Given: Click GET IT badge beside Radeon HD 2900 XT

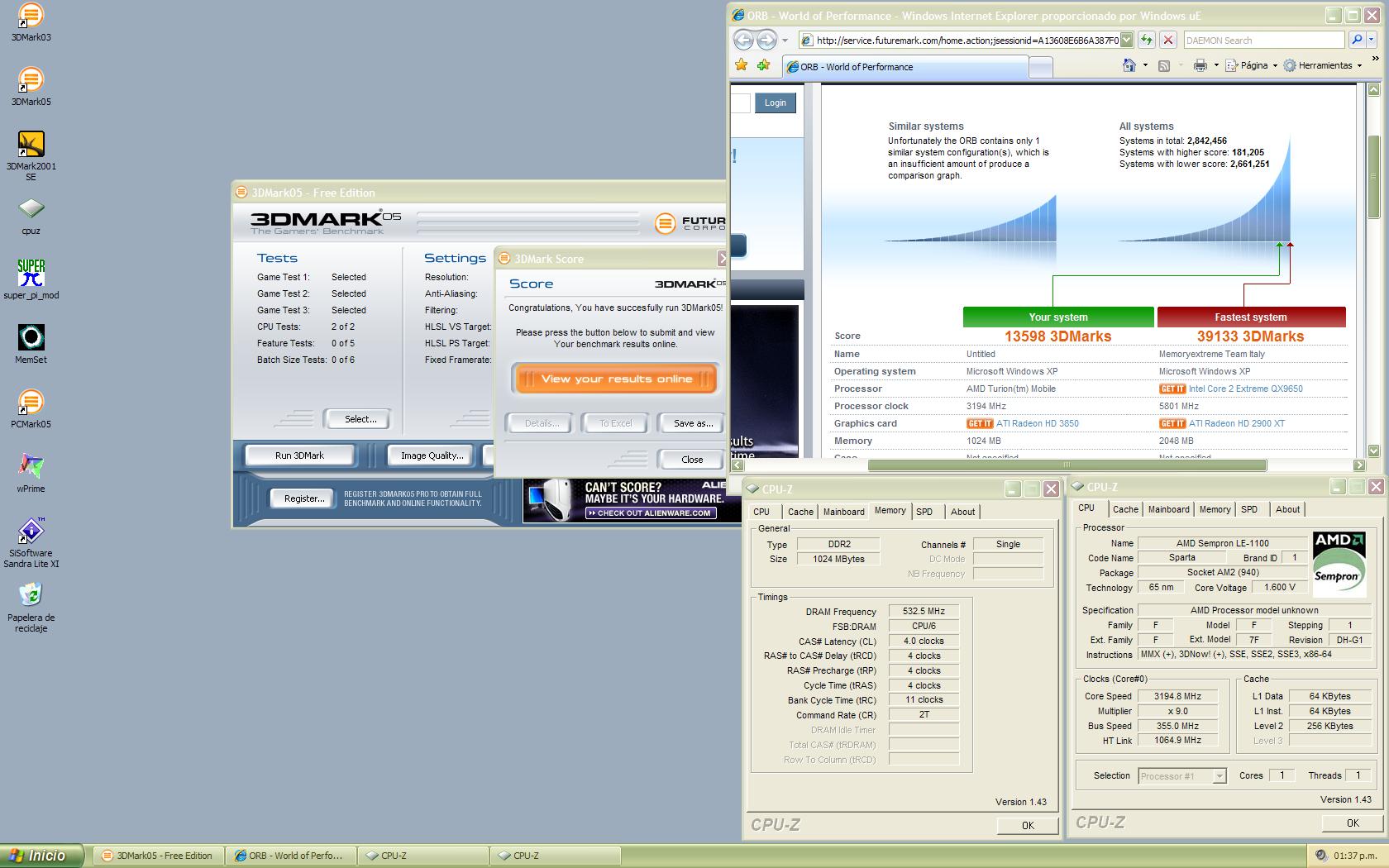Looking at the screenshot, I should click(x=1172, y=423).
